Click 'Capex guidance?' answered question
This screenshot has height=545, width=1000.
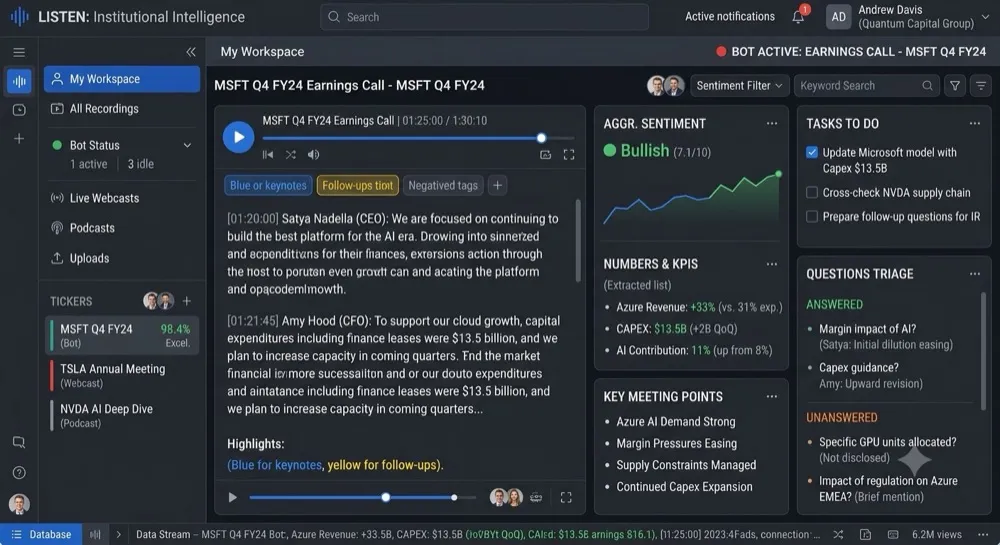coord(858,368)
